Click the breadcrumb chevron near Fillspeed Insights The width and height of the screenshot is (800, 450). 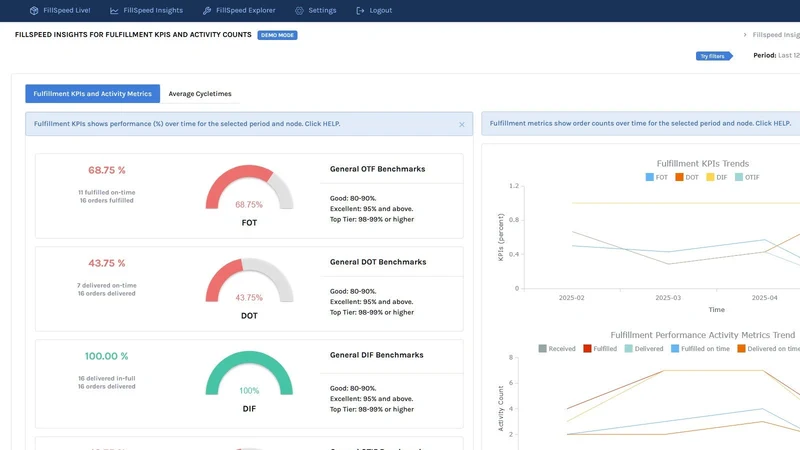click(745, 35)
